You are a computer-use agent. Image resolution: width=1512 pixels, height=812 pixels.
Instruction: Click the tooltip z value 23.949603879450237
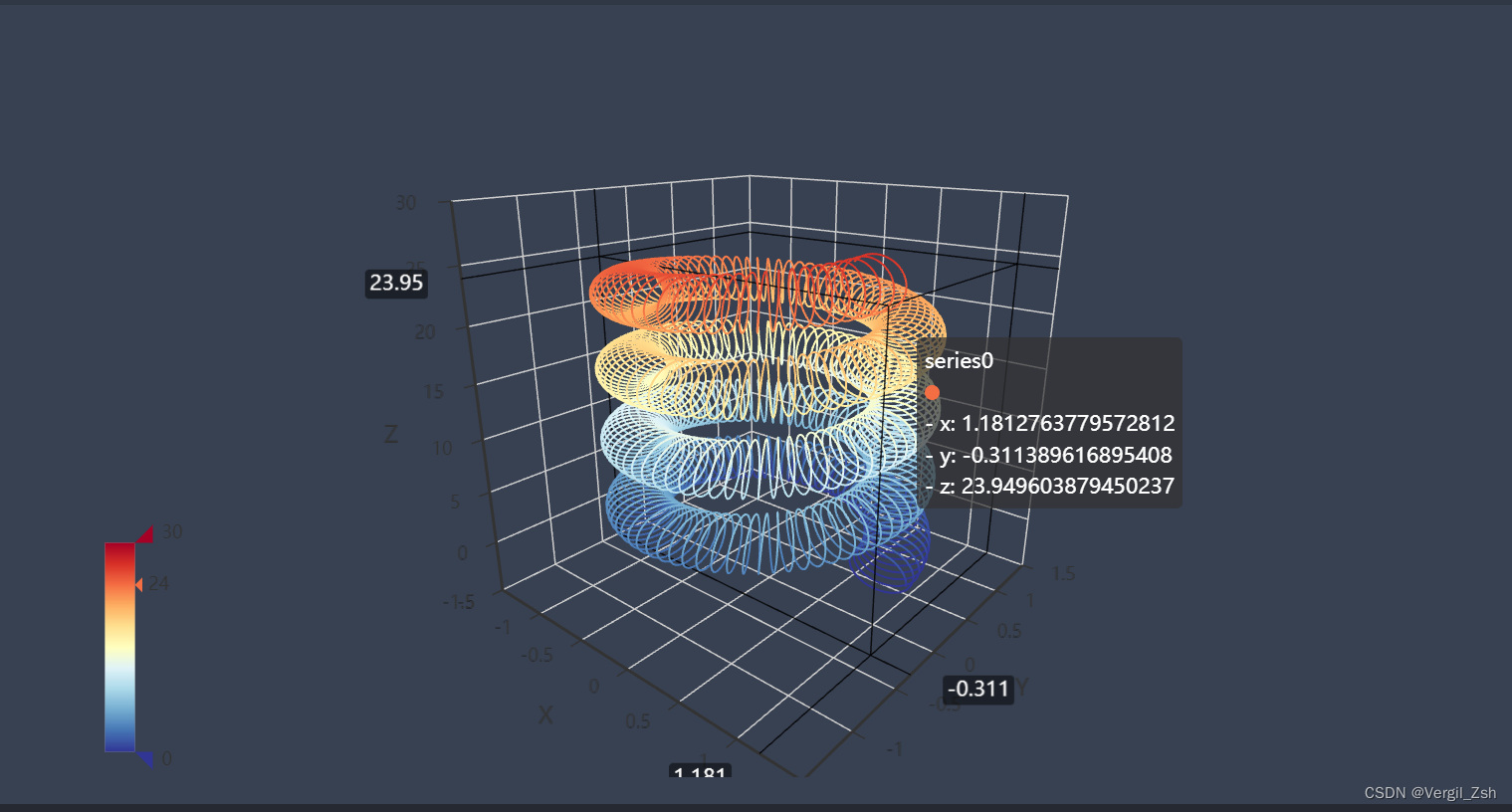pos(1068,486)
